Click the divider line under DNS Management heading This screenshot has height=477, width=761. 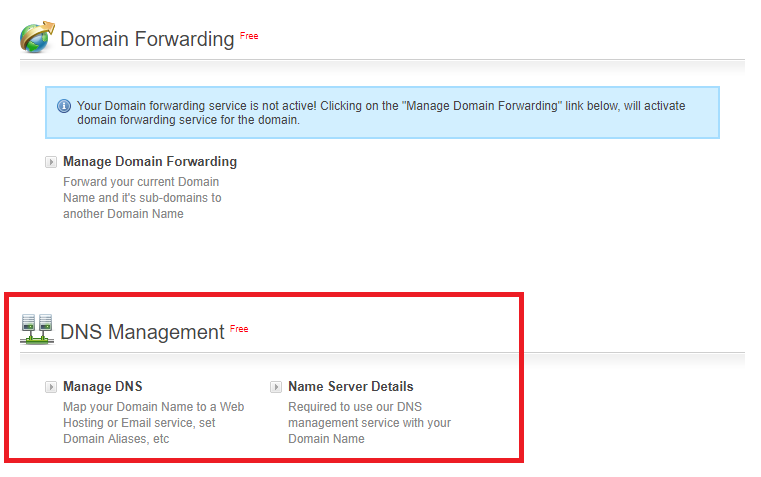(382, 353)
